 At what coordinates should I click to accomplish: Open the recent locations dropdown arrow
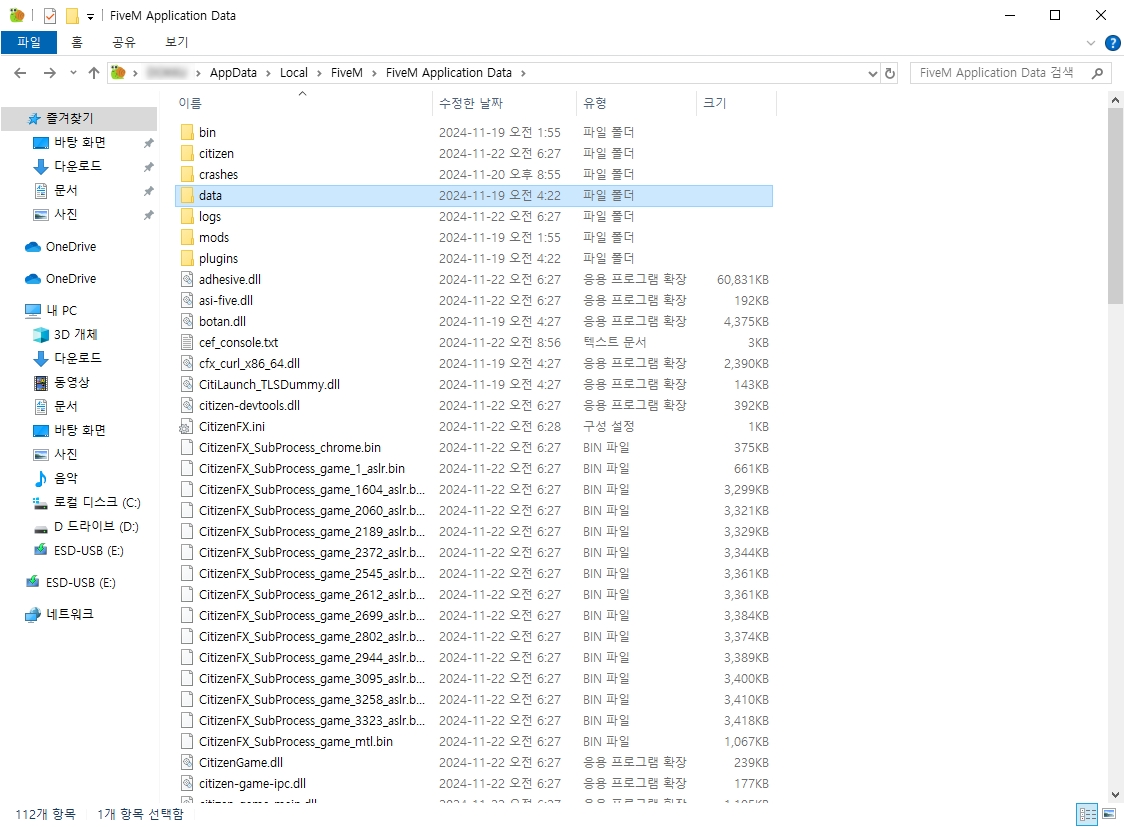[x=73, y=73]
